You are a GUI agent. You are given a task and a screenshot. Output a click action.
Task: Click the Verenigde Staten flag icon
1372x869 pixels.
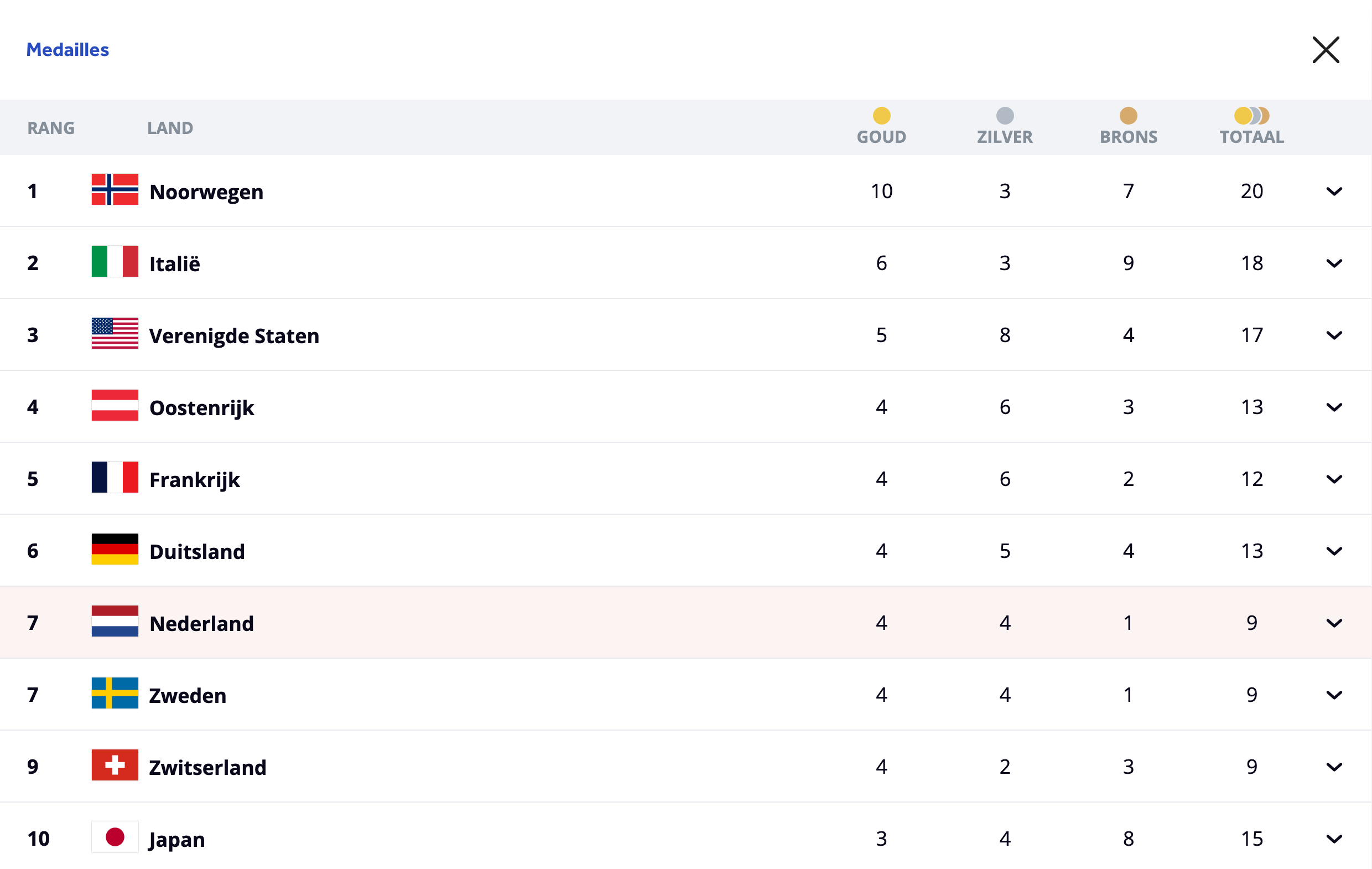[x=115, y=333]
